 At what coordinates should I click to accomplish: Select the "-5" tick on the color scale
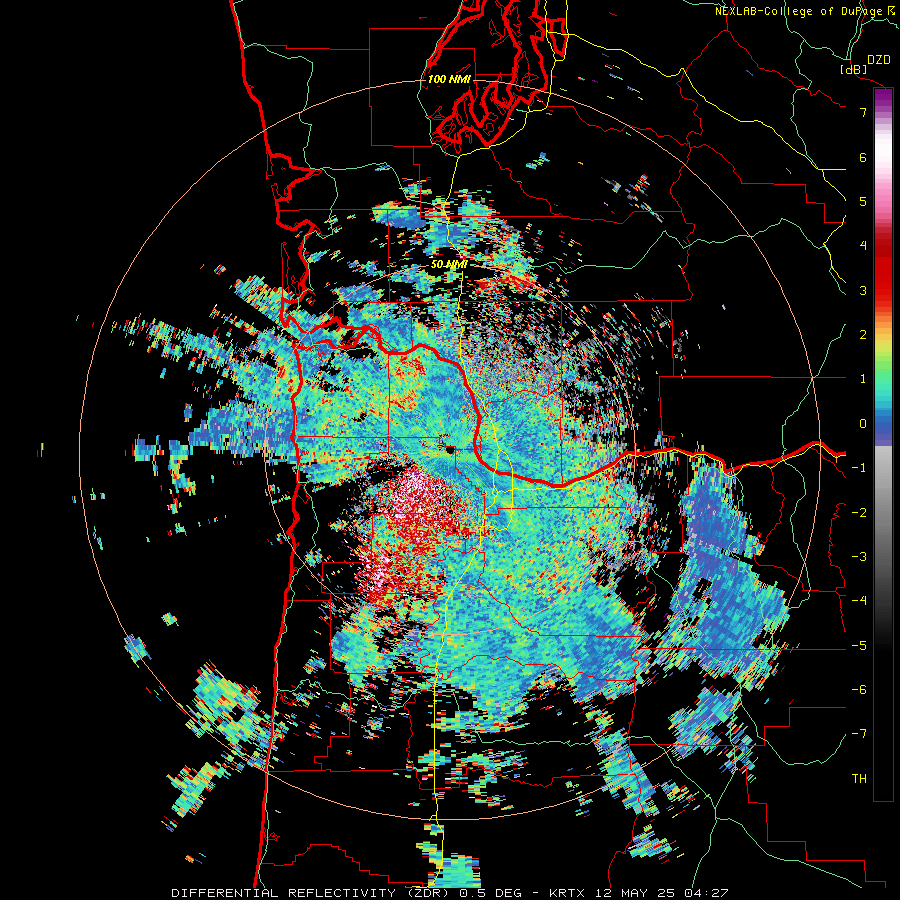click(x=859, y=646)
